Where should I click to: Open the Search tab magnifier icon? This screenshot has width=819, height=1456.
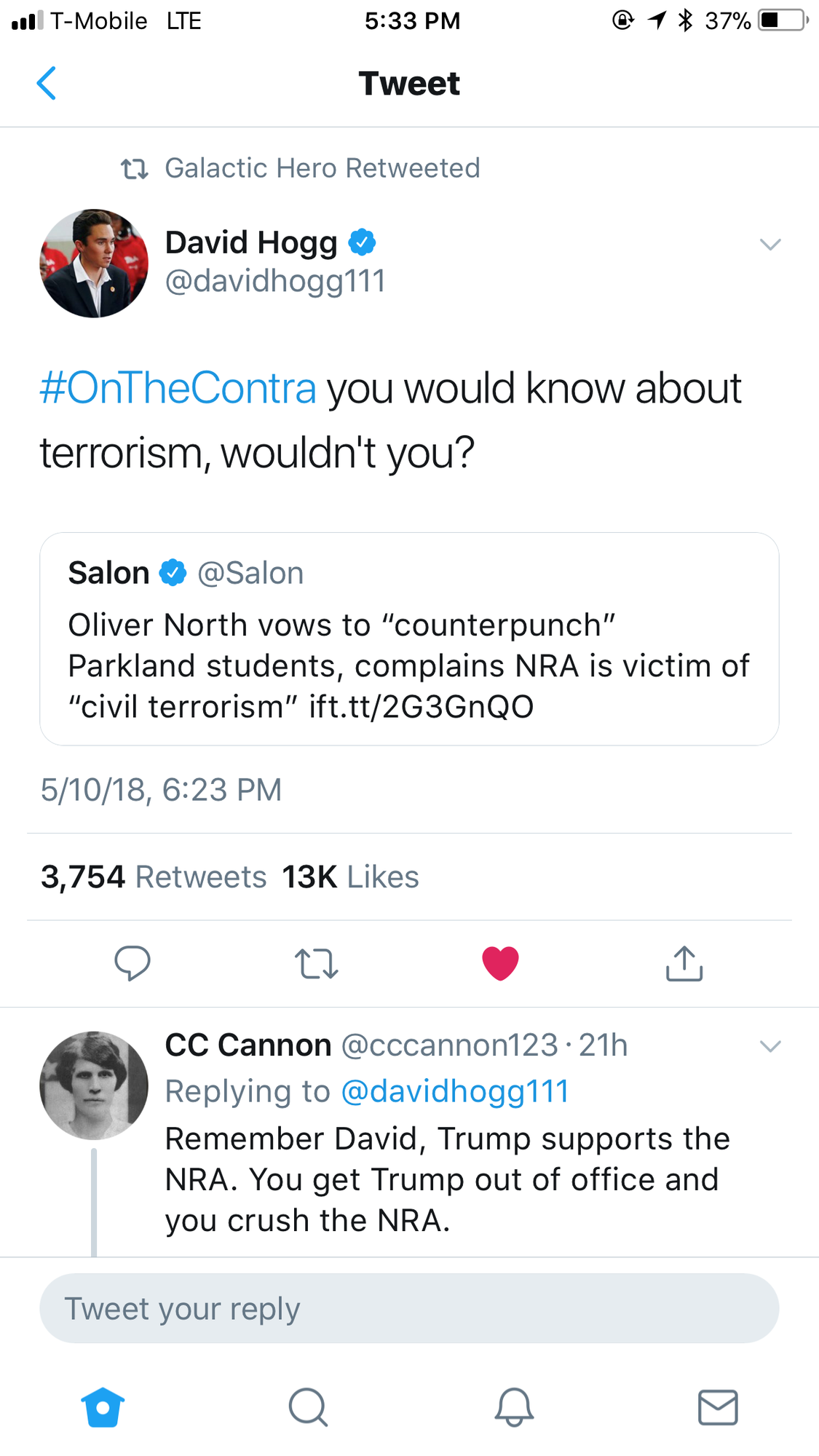(x=308, y=1406)
